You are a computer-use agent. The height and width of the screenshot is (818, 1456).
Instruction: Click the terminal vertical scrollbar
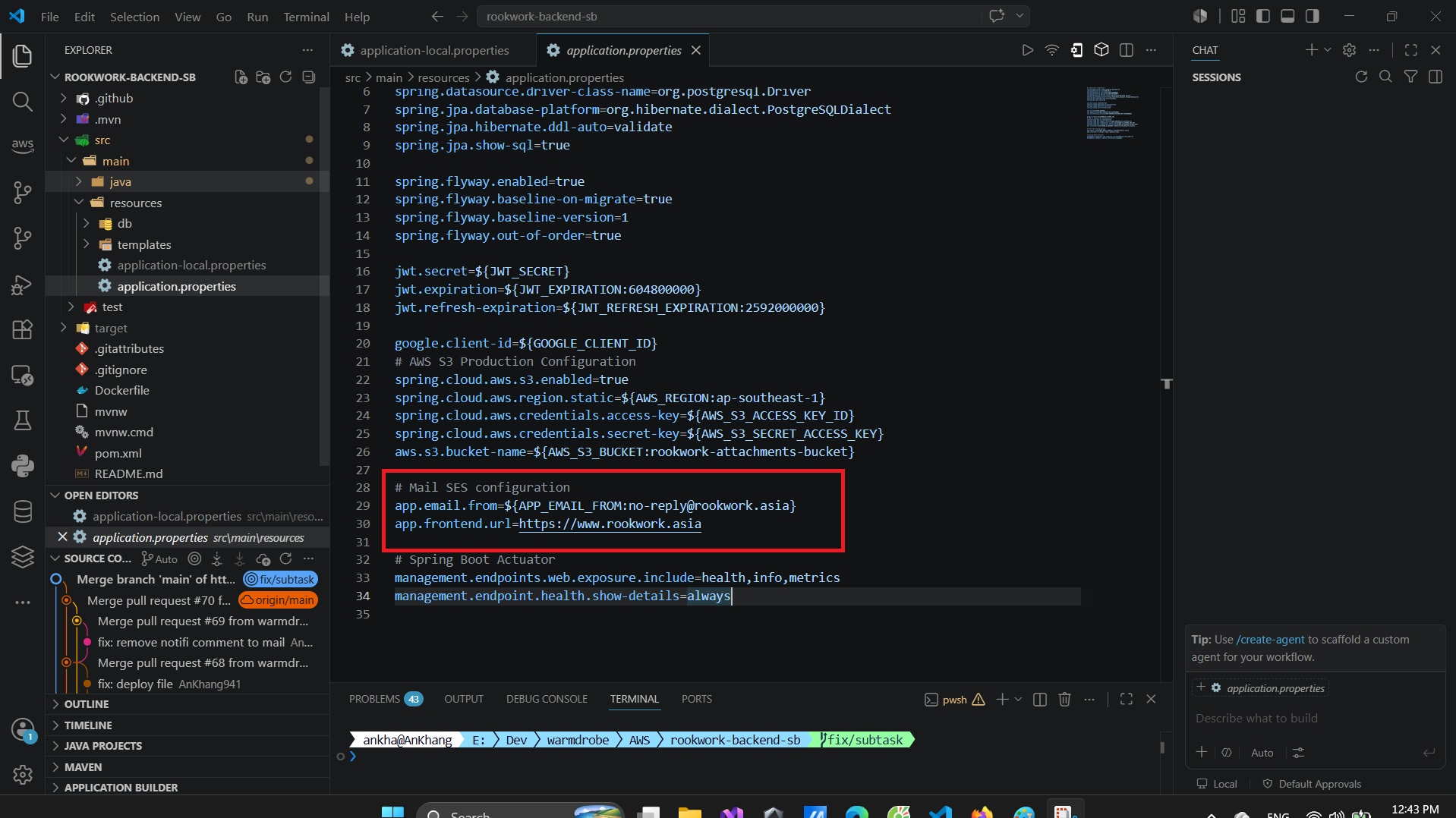(x=1162, y=747)
